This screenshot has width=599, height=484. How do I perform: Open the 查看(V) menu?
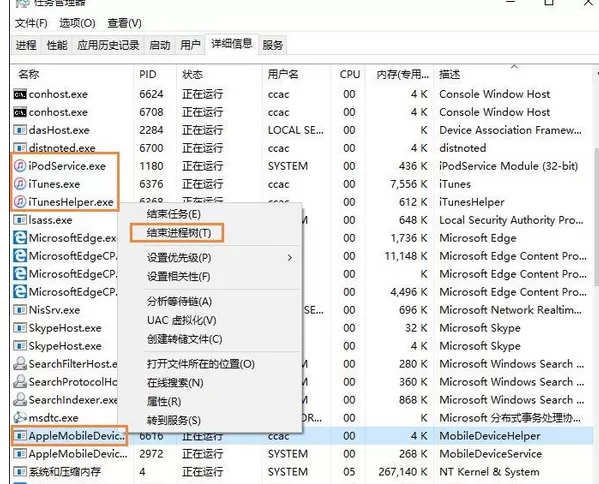(125, 23)
